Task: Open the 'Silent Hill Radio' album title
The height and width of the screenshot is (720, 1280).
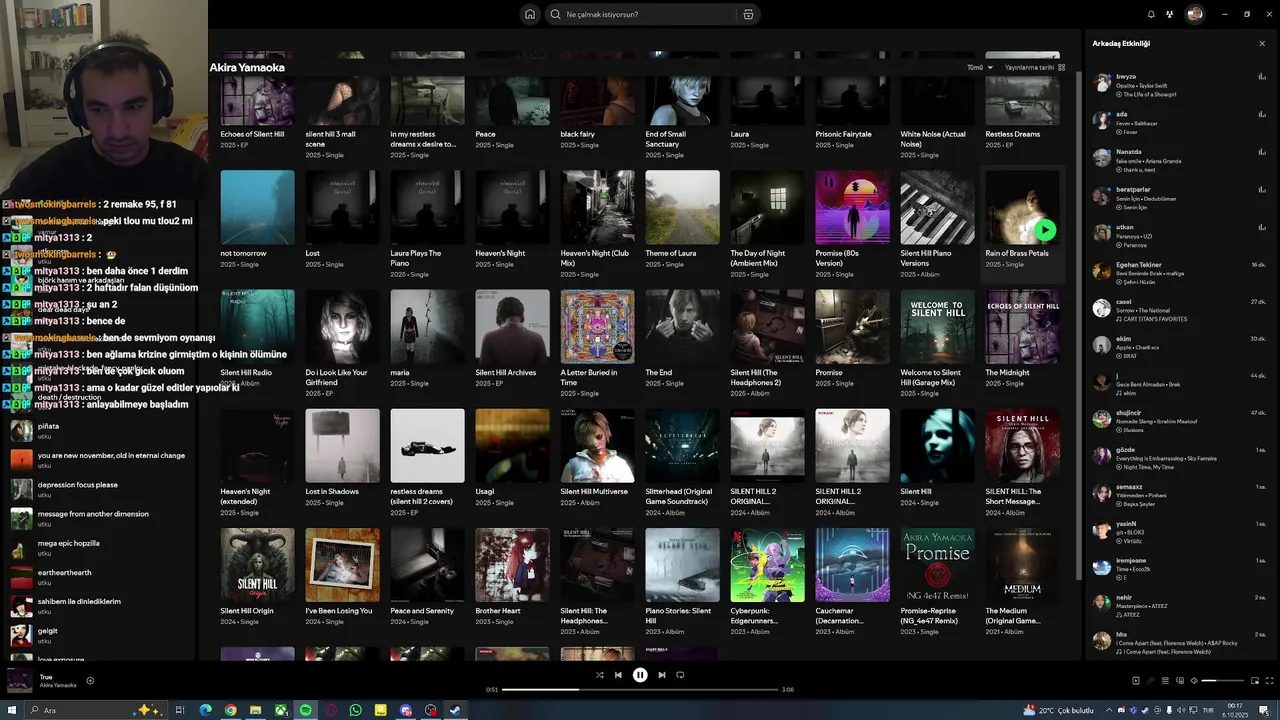Action: (x=246, y=373)
